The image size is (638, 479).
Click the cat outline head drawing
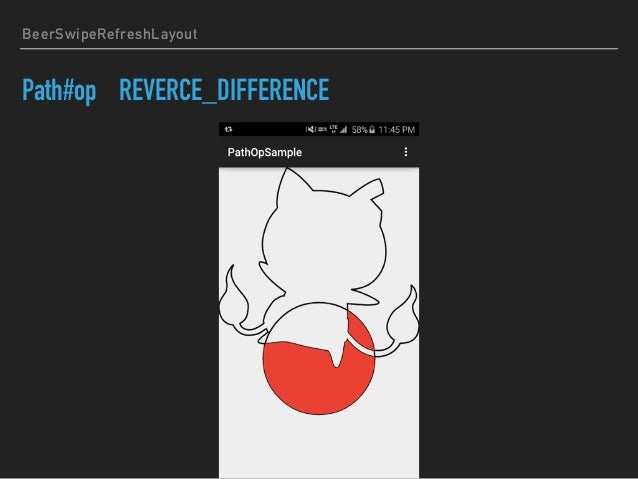[x=322, y=232]
